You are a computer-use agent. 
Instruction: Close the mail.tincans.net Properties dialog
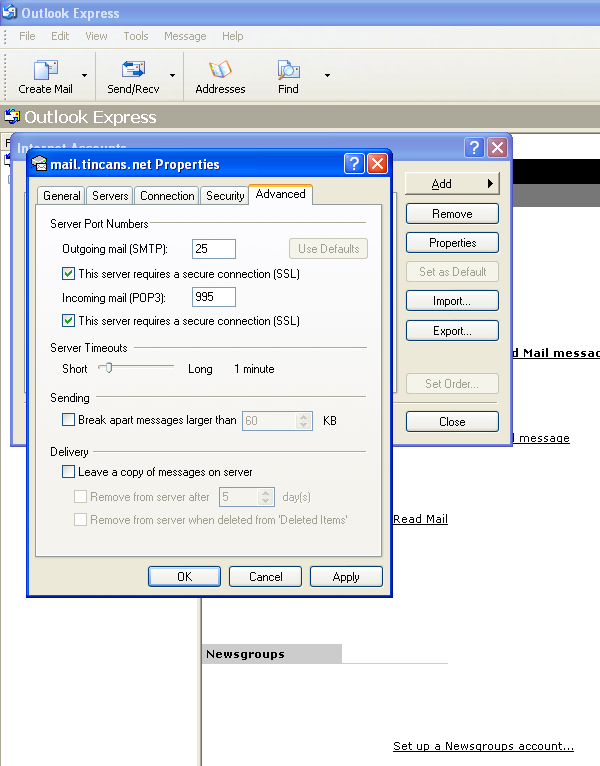tap(378, 164)
